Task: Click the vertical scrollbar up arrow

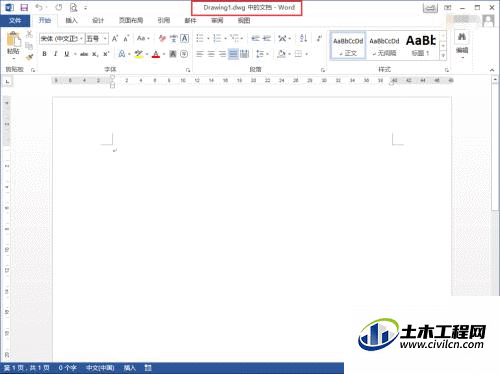Action: [495, 80]
